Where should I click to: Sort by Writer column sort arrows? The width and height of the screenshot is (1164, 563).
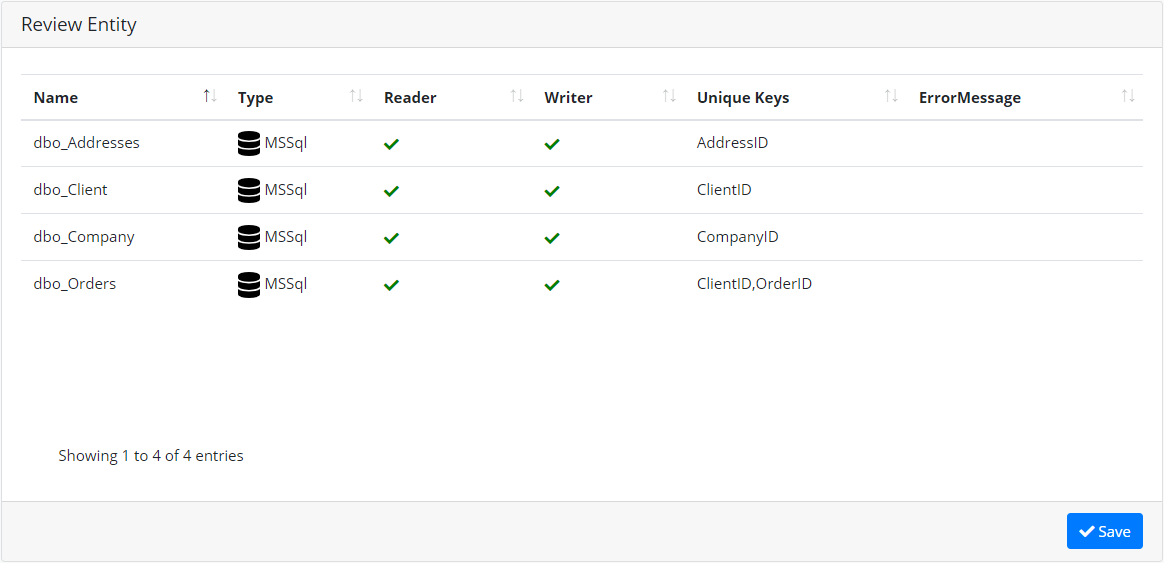(670, 96)
